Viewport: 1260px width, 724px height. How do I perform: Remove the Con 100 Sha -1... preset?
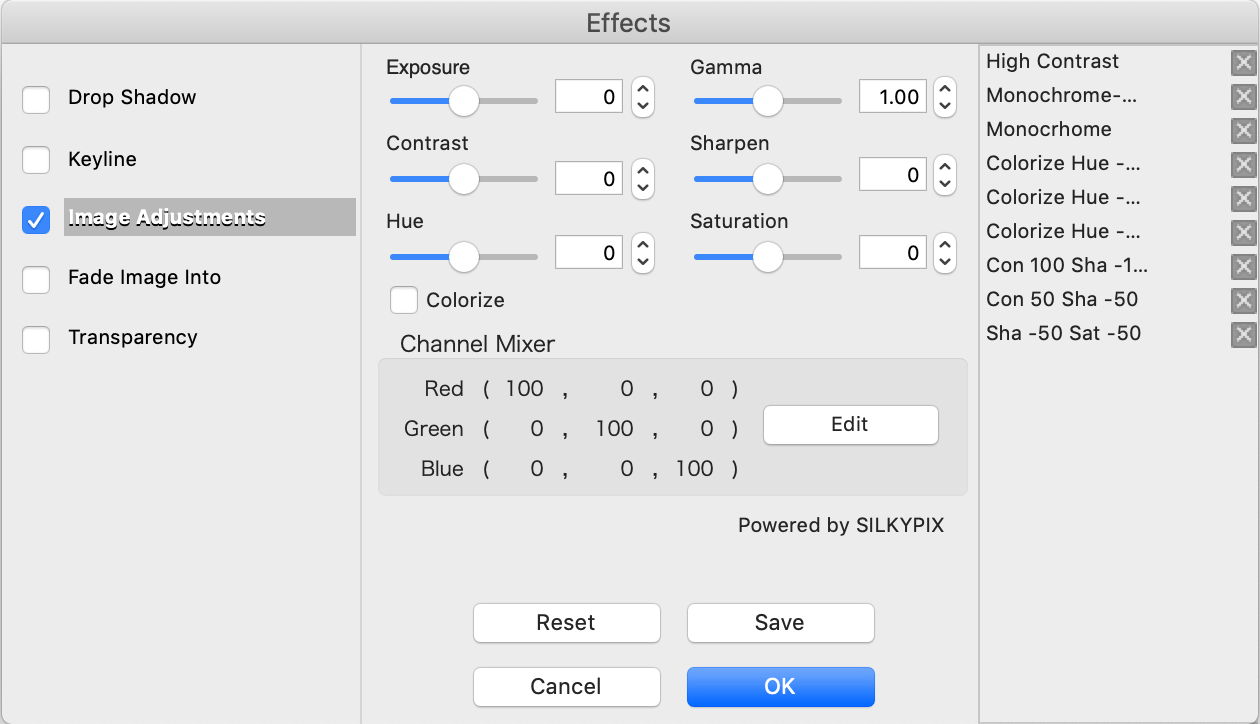(x=1243, y=266)
